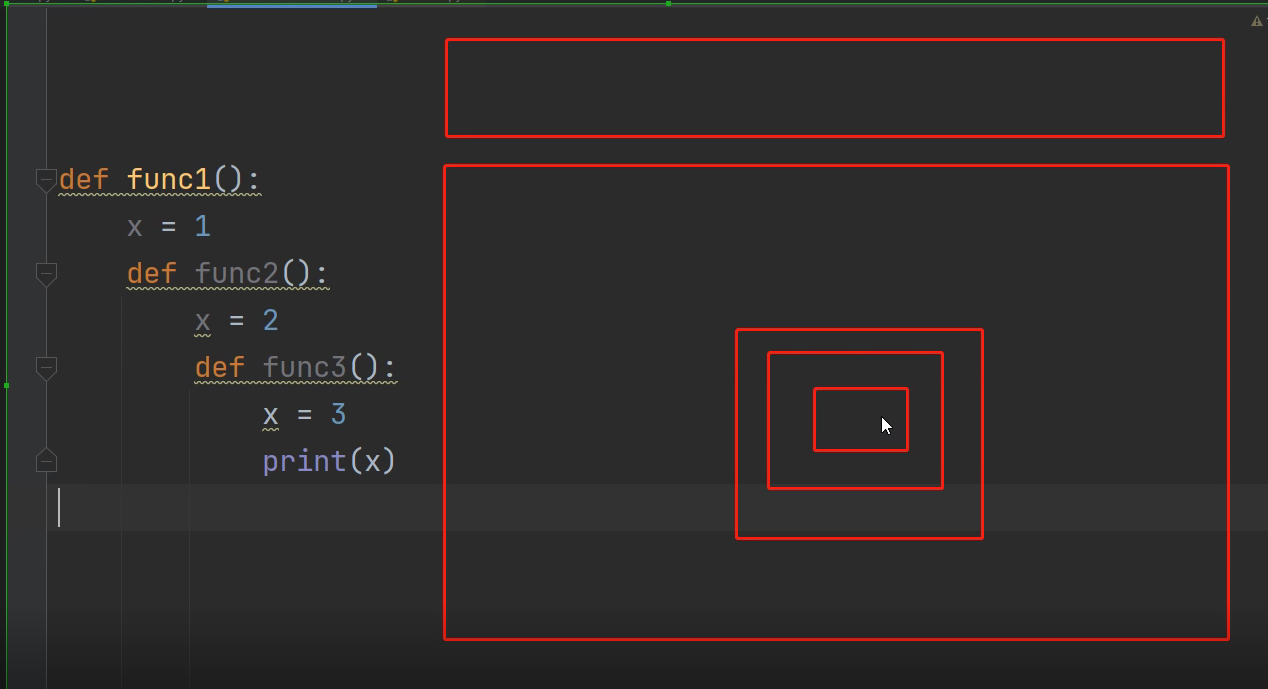The image size is (1268, 689).
Task: Click the x argument inside print()
Action: click(x=372, y=463)
